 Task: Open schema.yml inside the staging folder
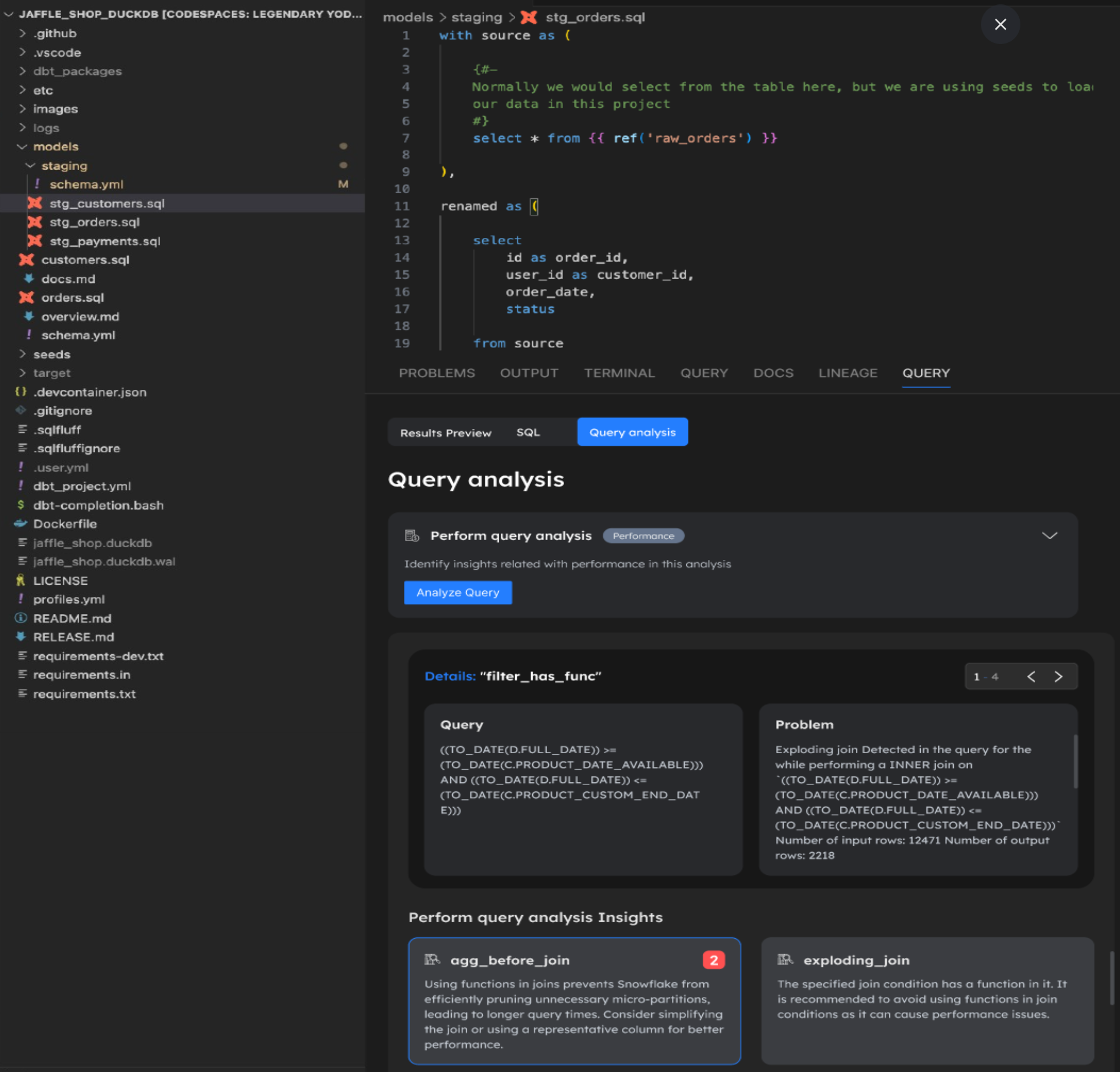(x=86, y=184)
